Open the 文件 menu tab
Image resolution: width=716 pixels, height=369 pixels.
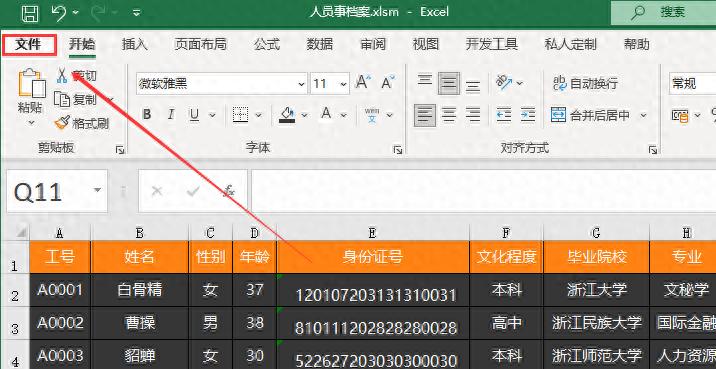29,45
